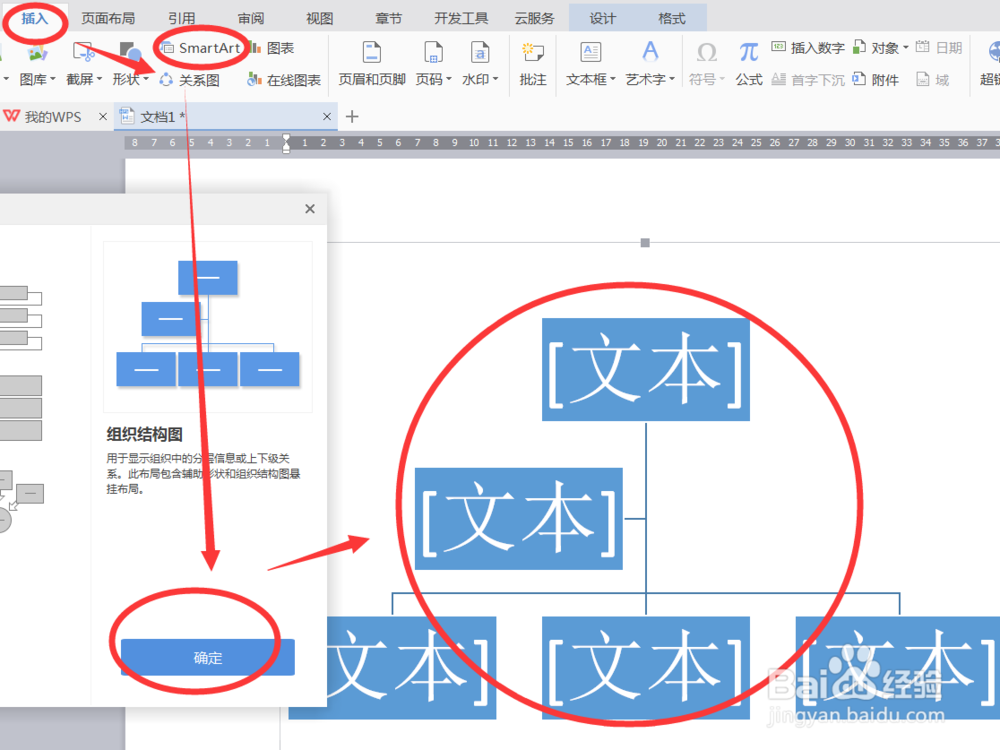Expand the 符号 dropdown arrow

coord(723,79)
